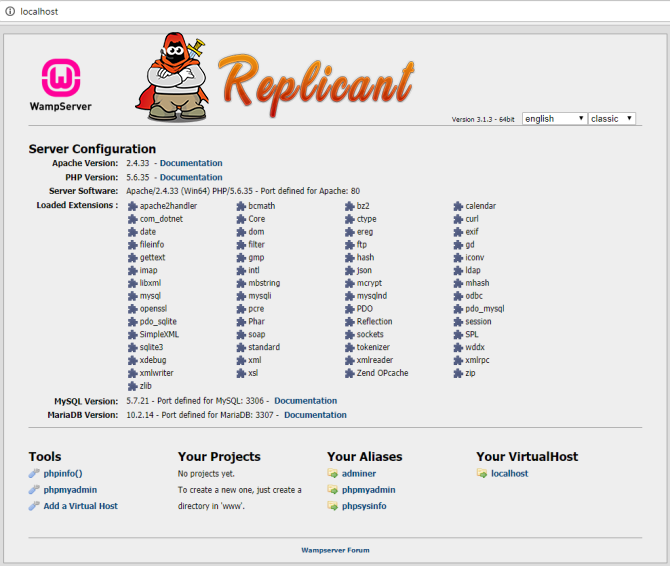This screenshot has width=670, height=566.
Task: Click puzzle icon beside sockets
Action: (x=350, y=334)
